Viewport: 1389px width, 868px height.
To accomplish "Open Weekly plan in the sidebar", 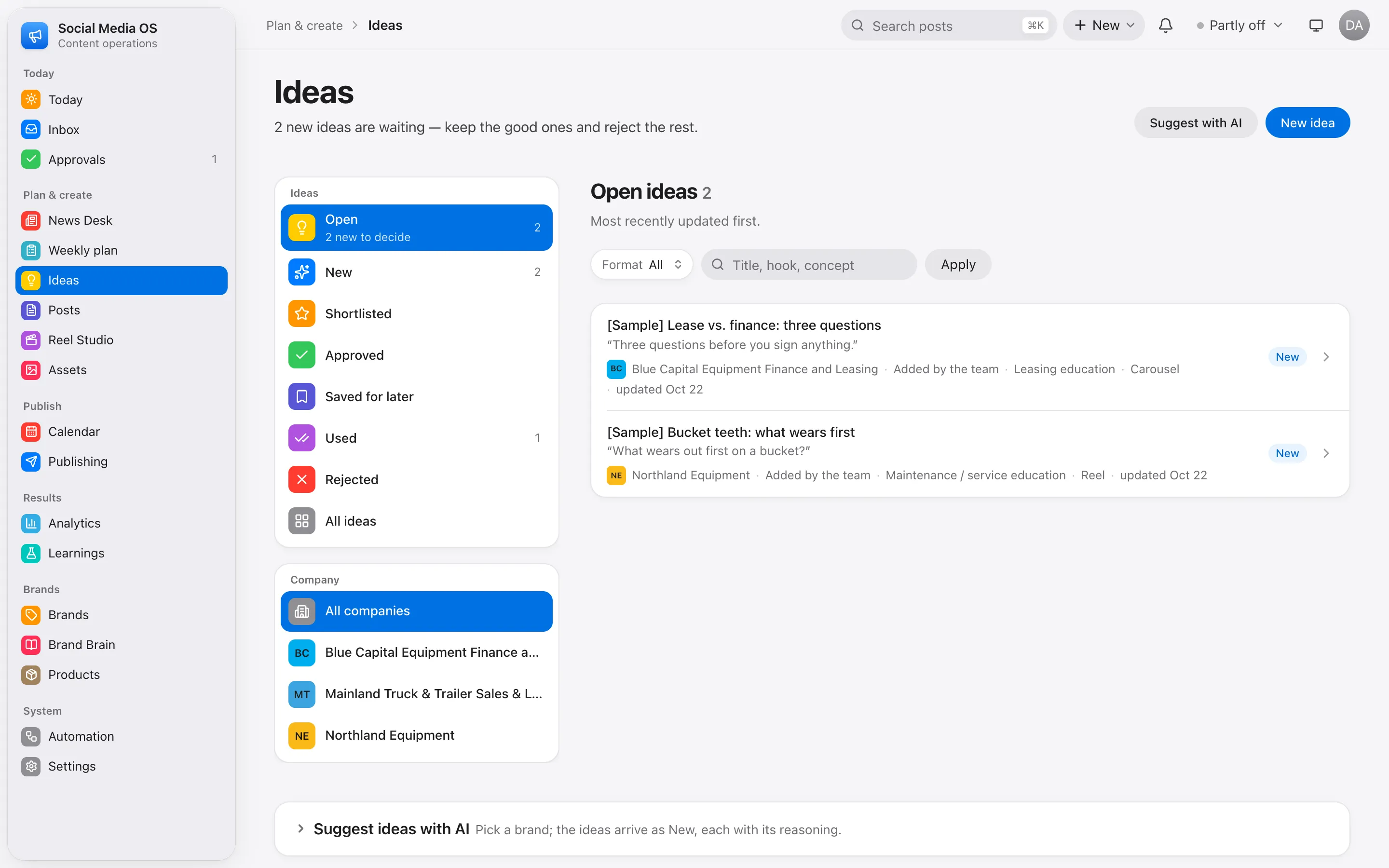I will pos(121,250).
